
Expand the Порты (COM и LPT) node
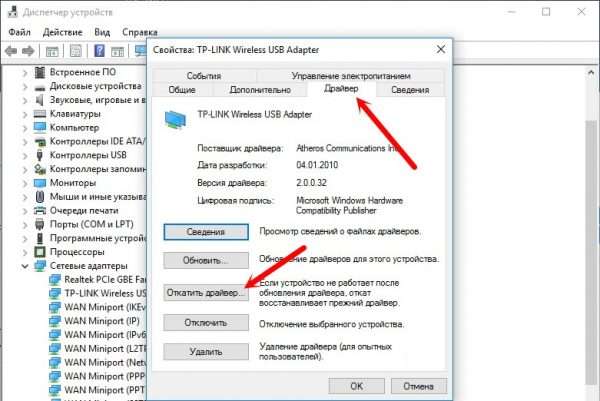(x=25, y=225)
